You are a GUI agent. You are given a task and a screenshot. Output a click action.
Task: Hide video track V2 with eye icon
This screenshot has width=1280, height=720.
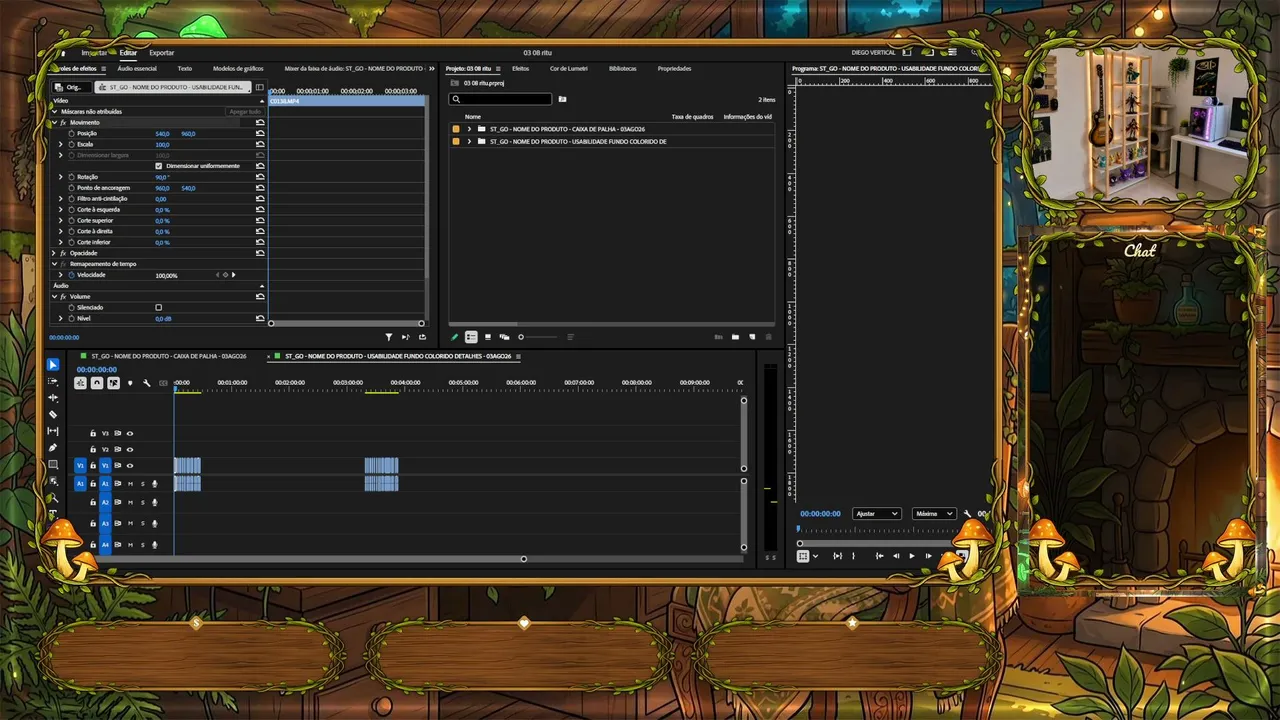click(130, 450)
